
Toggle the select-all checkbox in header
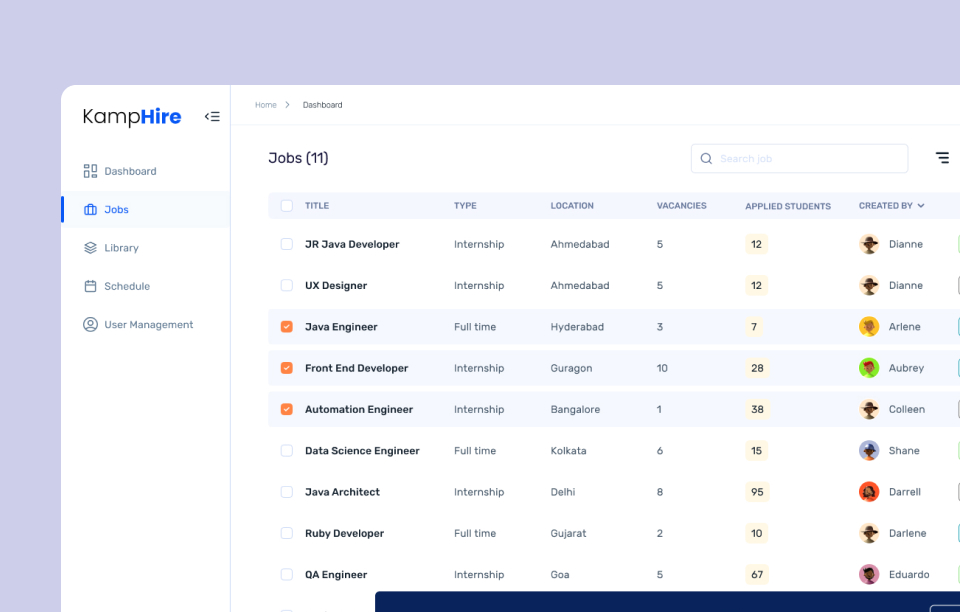(x=287, y=206)
